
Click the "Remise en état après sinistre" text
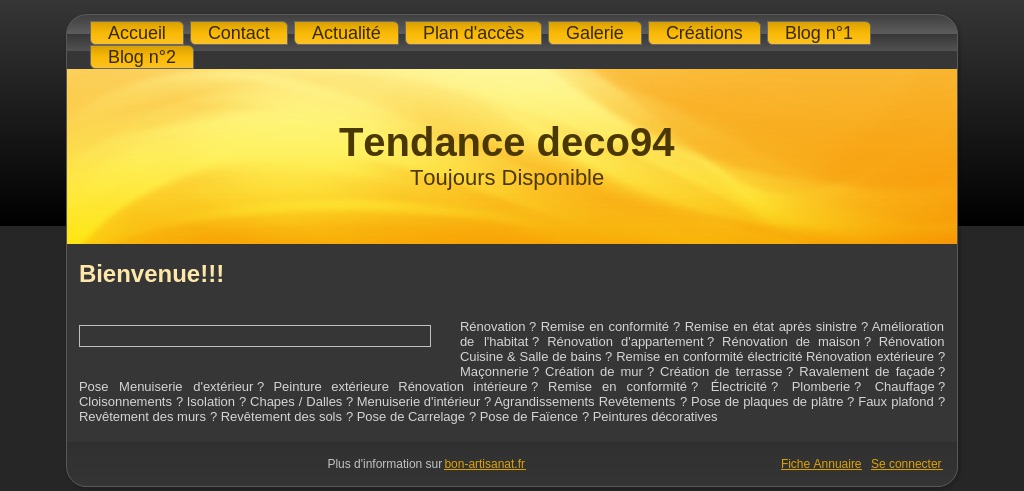click(771, 326)
